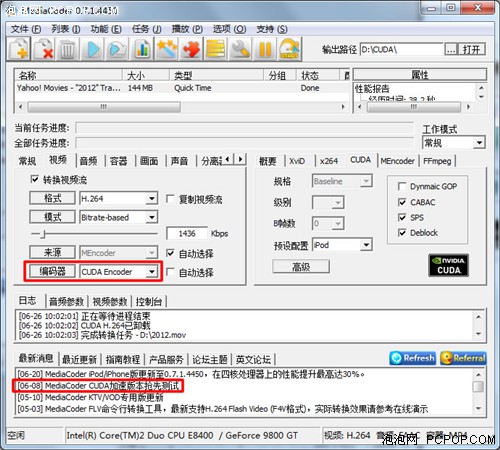Viewport: 500px width, 450px height.
Task: Open the CUDA Encoder dropdown
Action: (152, 272)
